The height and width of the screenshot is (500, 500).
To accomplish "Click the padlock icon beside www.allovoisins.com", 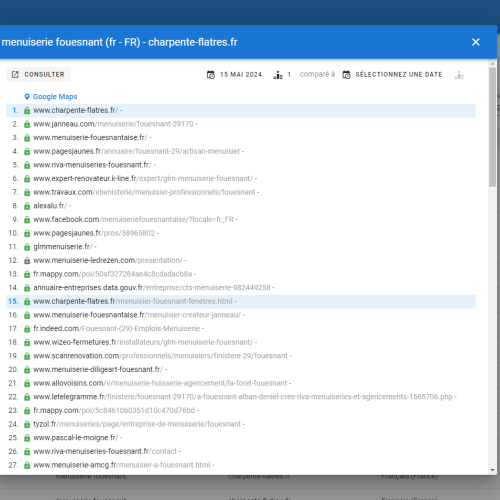I will [x=27, y=384].
